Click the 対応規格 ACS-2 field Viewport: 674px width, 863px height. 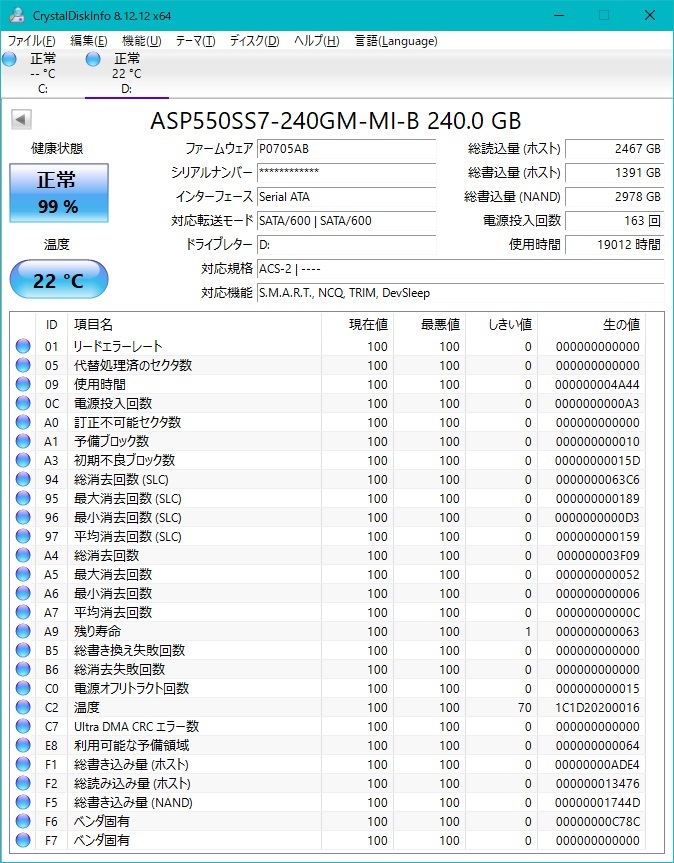tap(460, 269)
